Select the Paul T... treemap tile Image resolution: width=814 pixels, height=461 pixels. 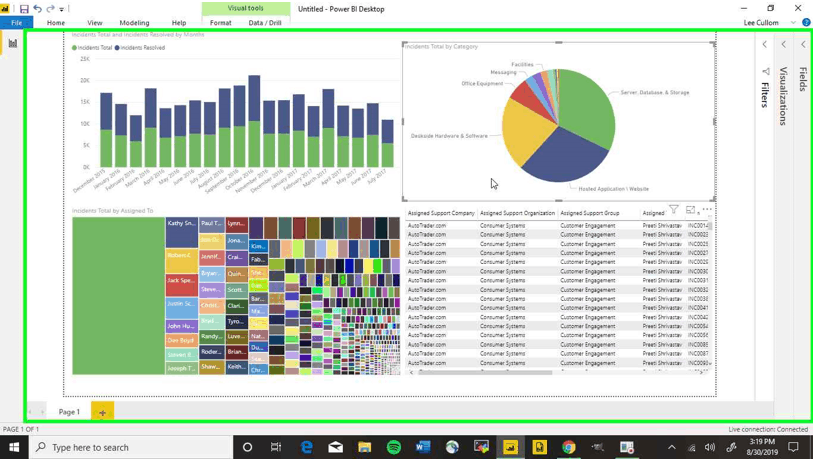pos(212,224)
